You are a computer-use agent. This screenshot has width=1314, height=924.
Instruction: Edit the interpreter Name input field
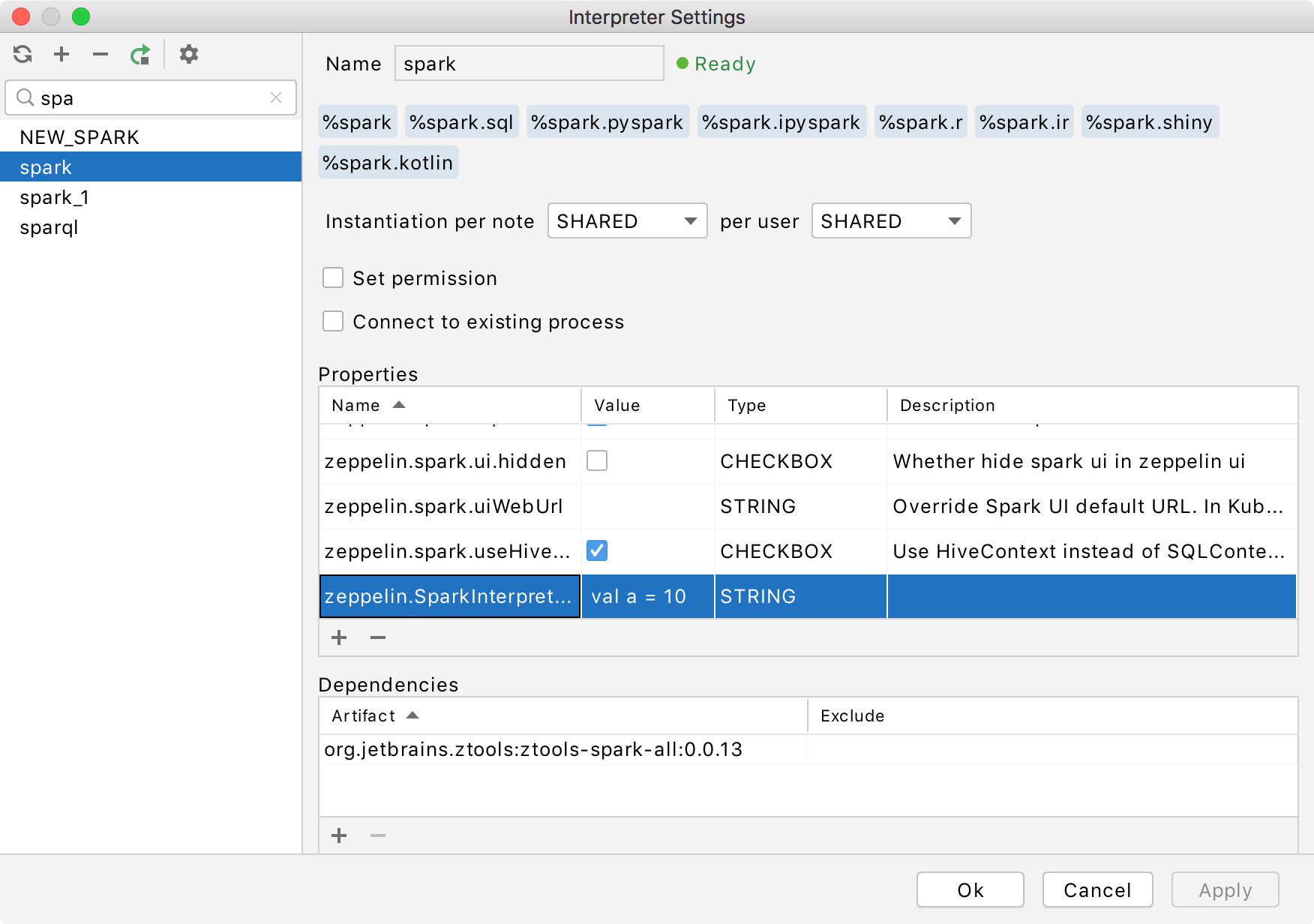pyautogui.click(x=528, y=63)
